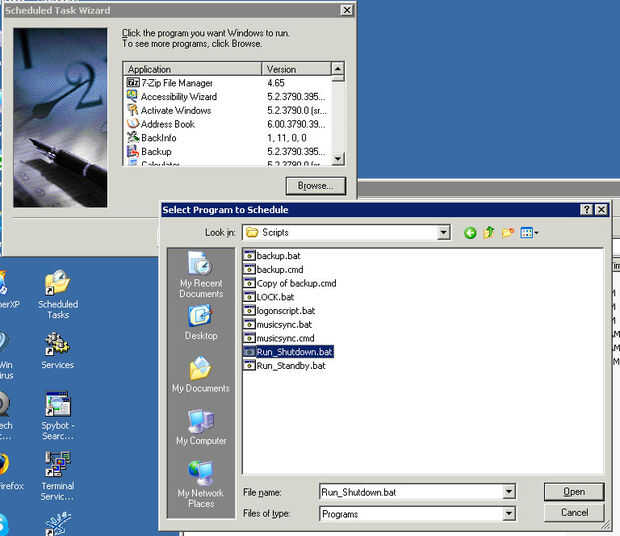
Task: Click version 4.65 of 7-Zip row
Action: [276, 83]
